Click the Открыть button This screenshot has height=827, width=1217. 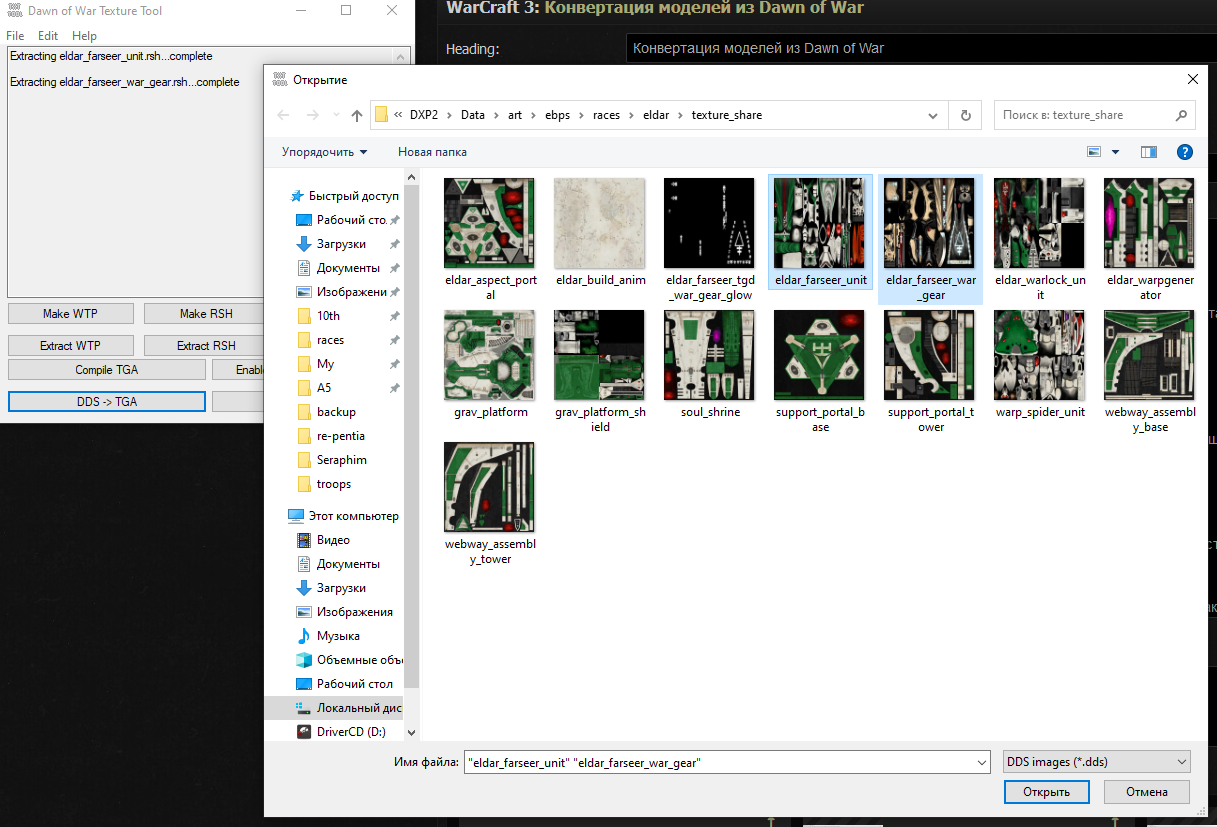pyautogui.click(x=1046, y=792)
